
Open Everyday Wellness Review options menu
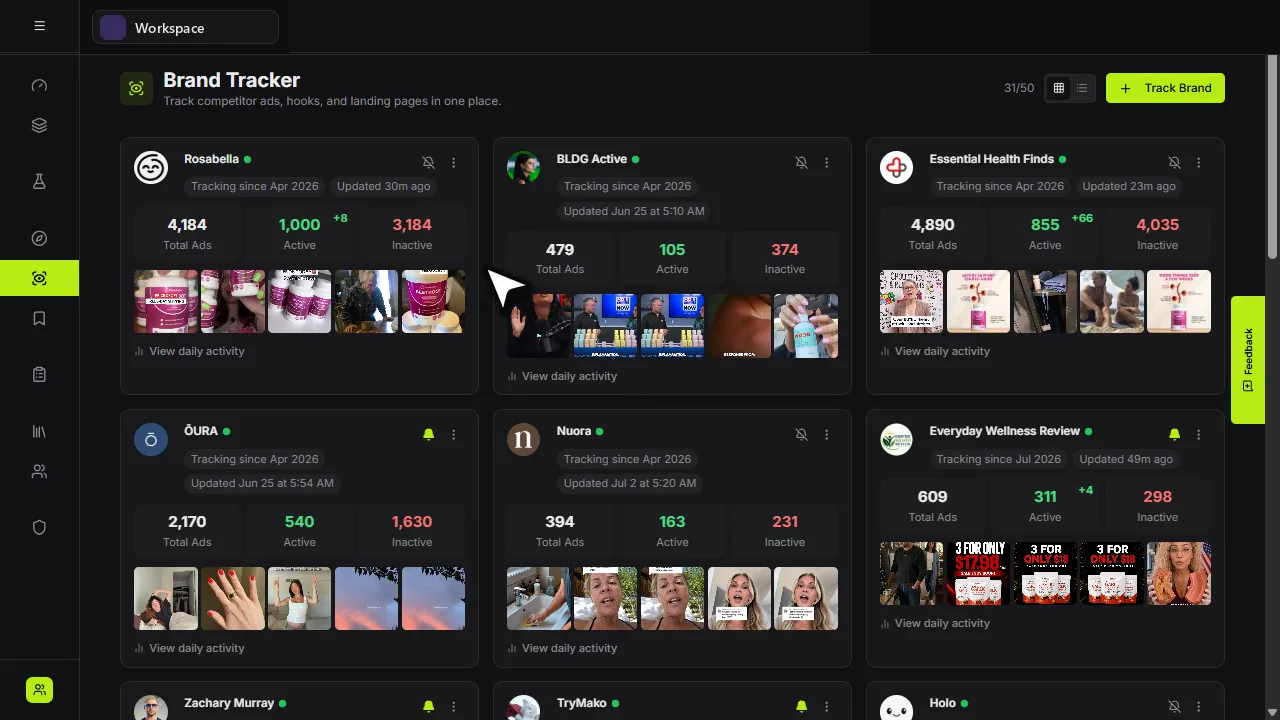[x=1199, y=435]
